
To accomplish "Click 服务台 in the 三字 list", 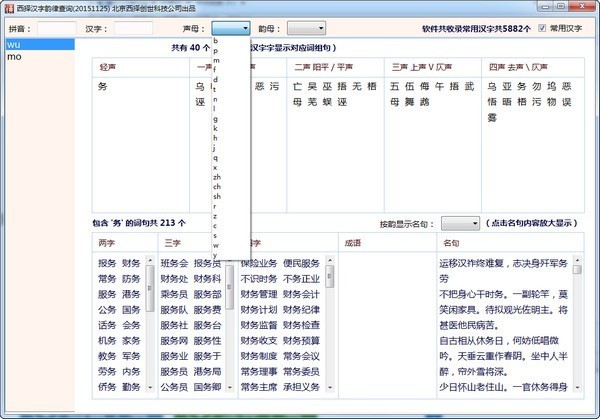I will [207, 325].
